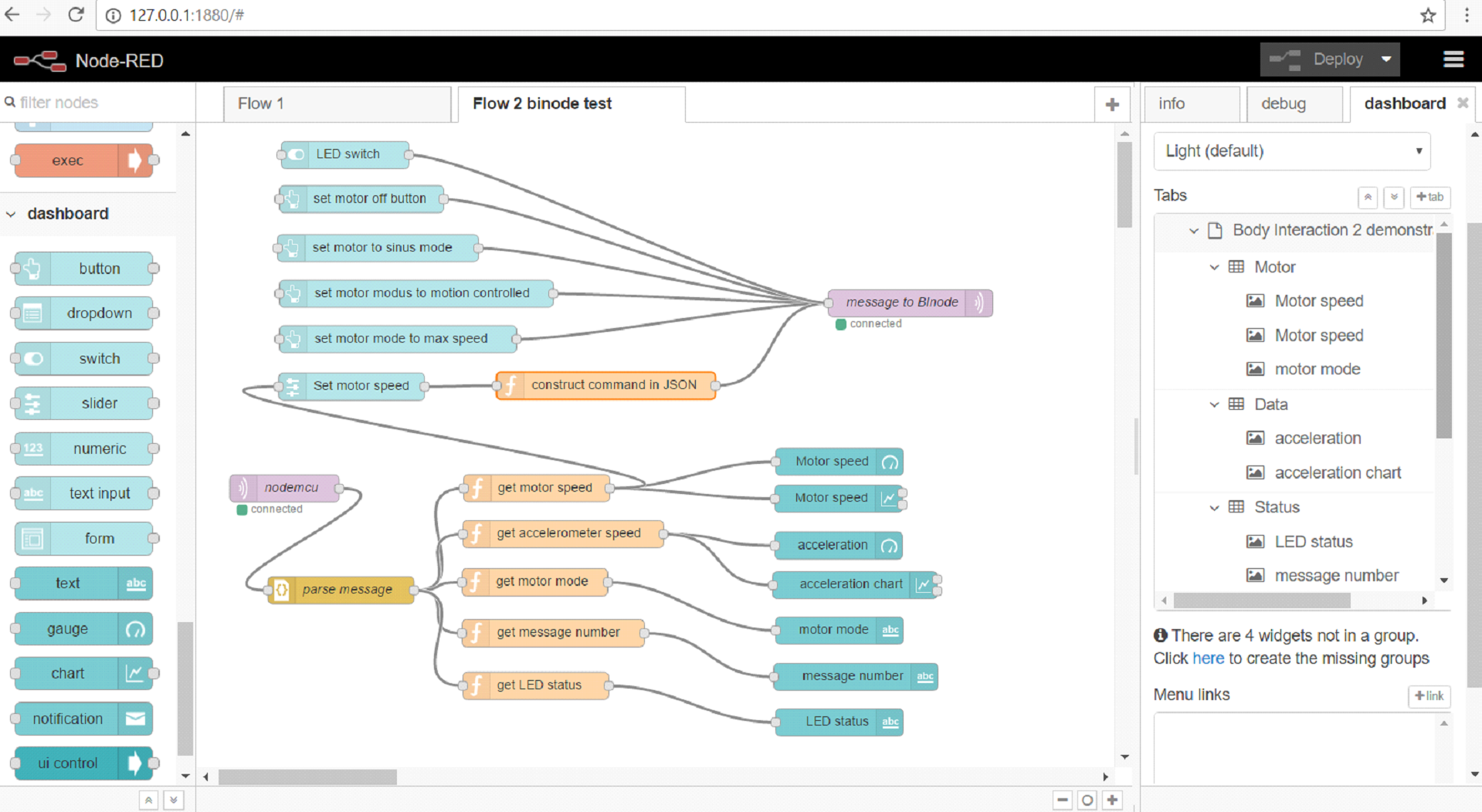1482x812 pixels.
Task: Collapse the Status group
Action: coord(1214,507)
